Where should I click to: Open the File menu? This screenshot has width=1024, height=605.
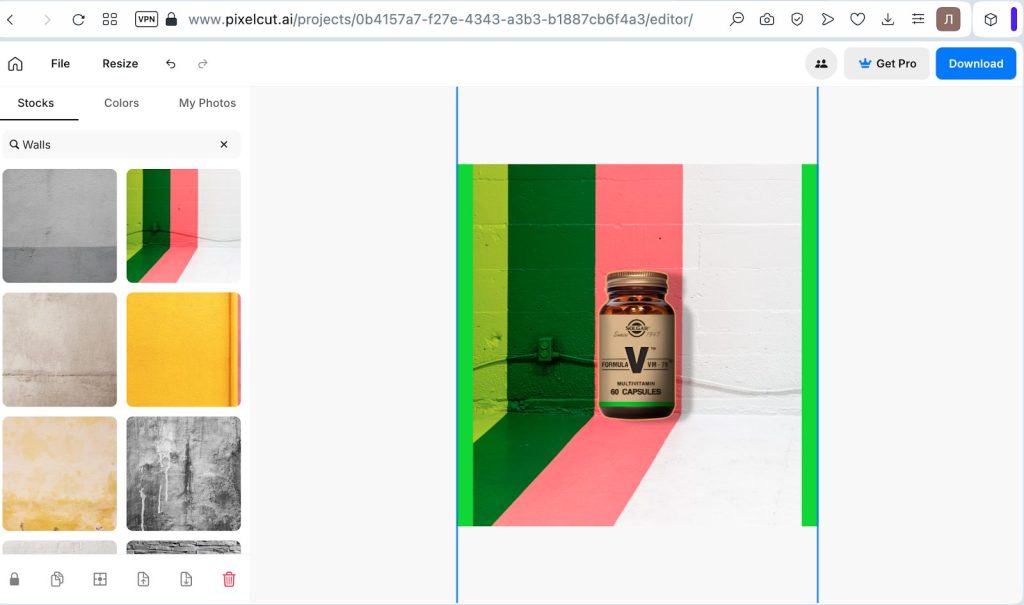click(60, 63)
